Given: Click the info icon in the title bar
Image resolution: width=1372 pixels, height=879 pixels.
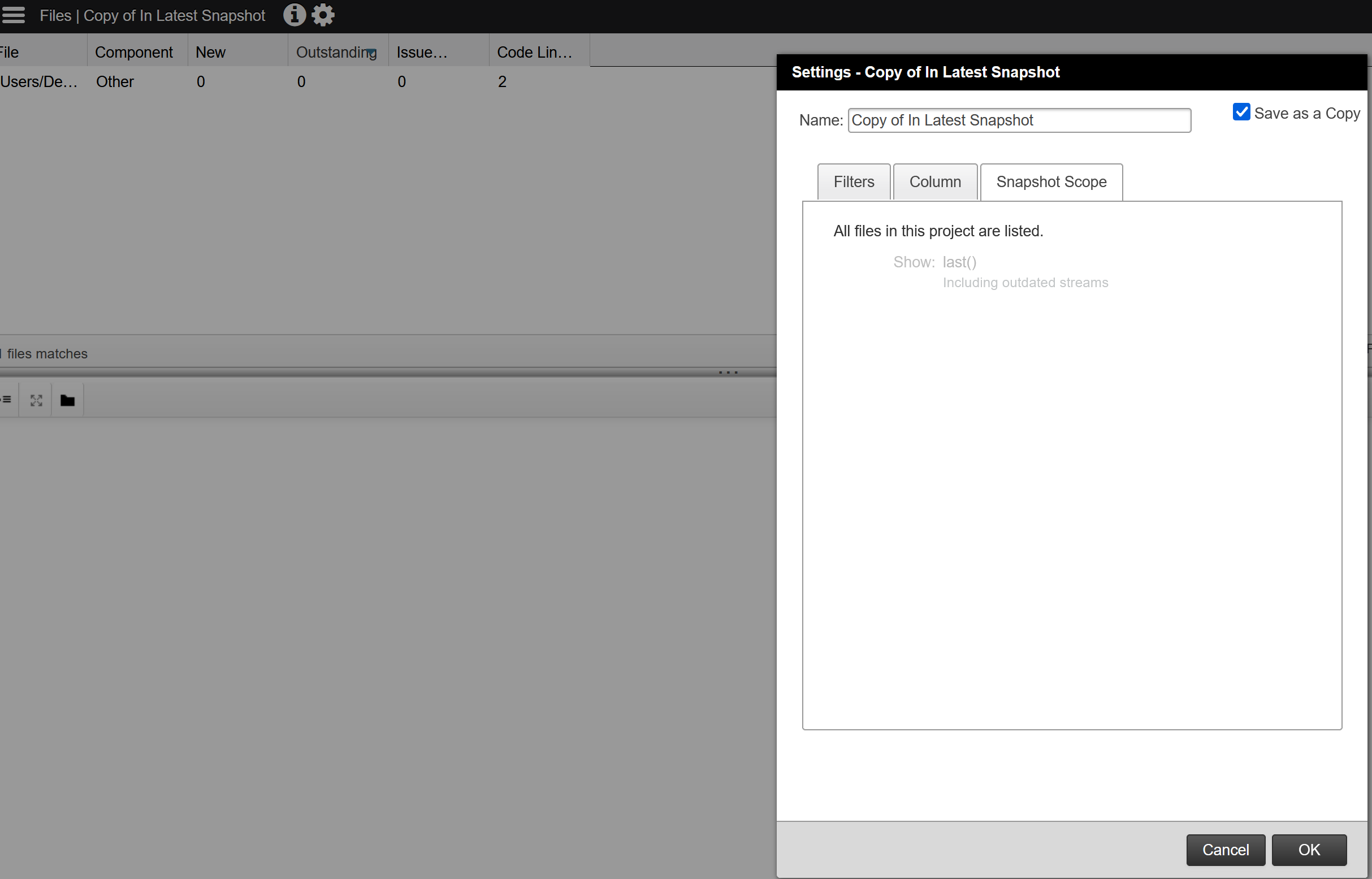Looking at the screenshot, I should pyautogui.click(x=295, y=15).
